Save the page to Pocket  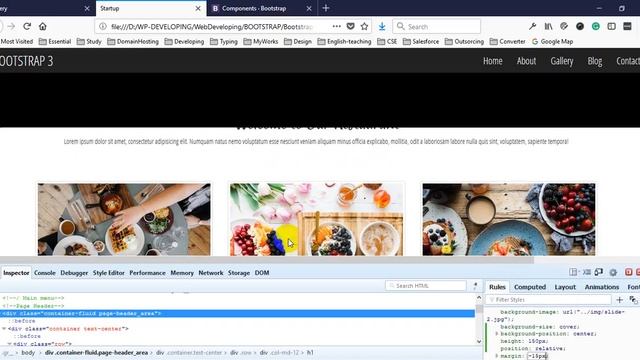[x=351, y=27]
